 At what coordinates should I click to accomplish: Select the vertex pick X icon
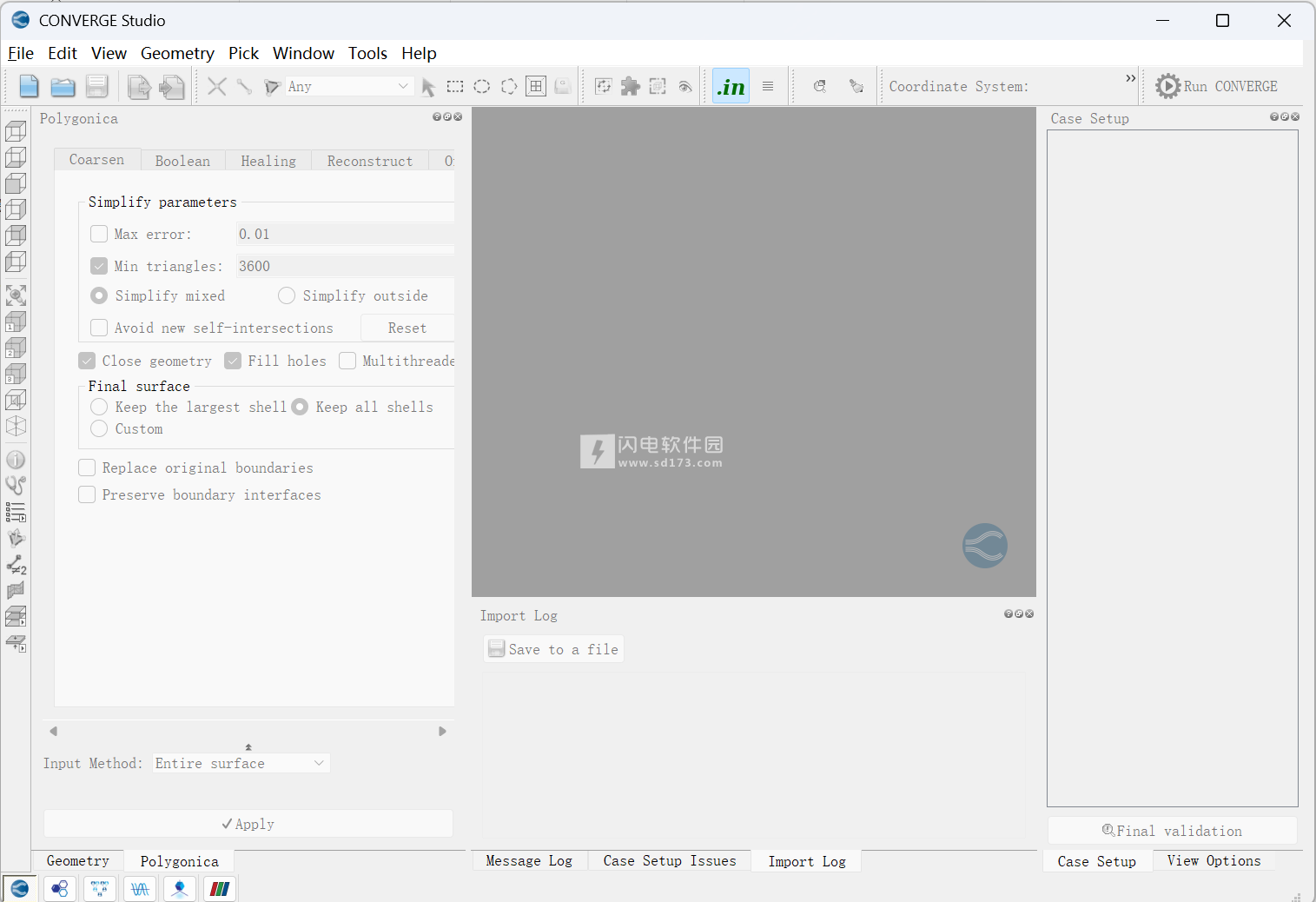(x=217, y=86)
